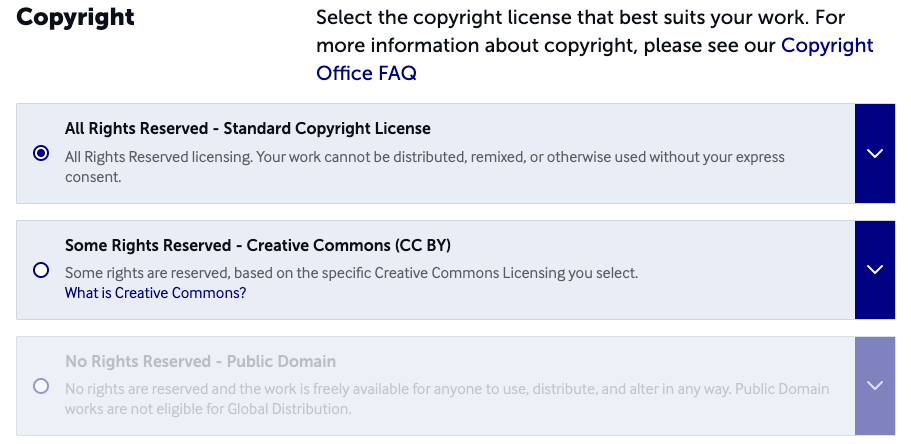
Task: Select the All Rights Reserved radio button
Action: point(41,154)
